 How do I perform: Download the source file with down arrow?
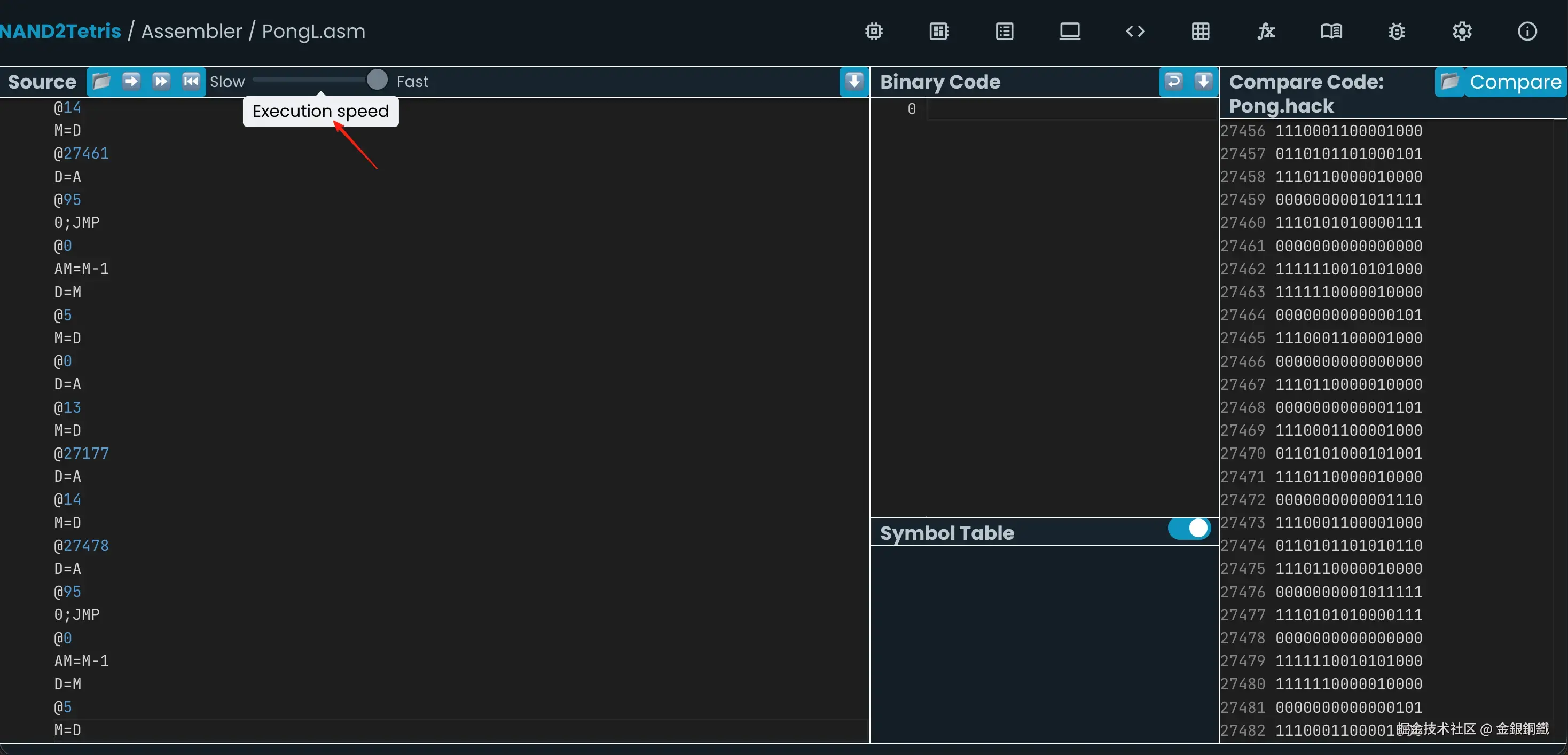[854, 81]
